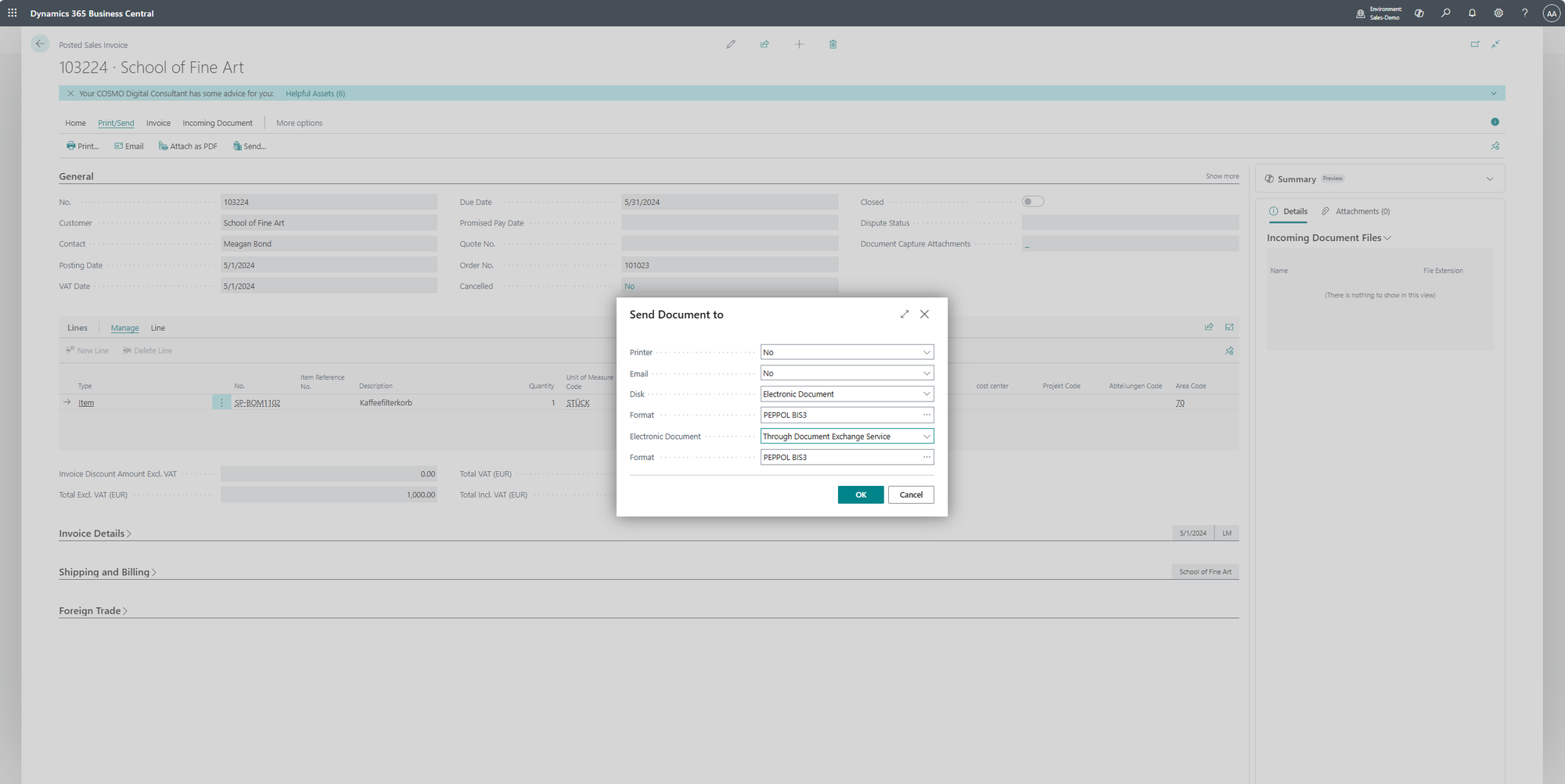Click the first PEPPOL BIS3 Format field
This screenshot has width=1565, height=784.
839,415
